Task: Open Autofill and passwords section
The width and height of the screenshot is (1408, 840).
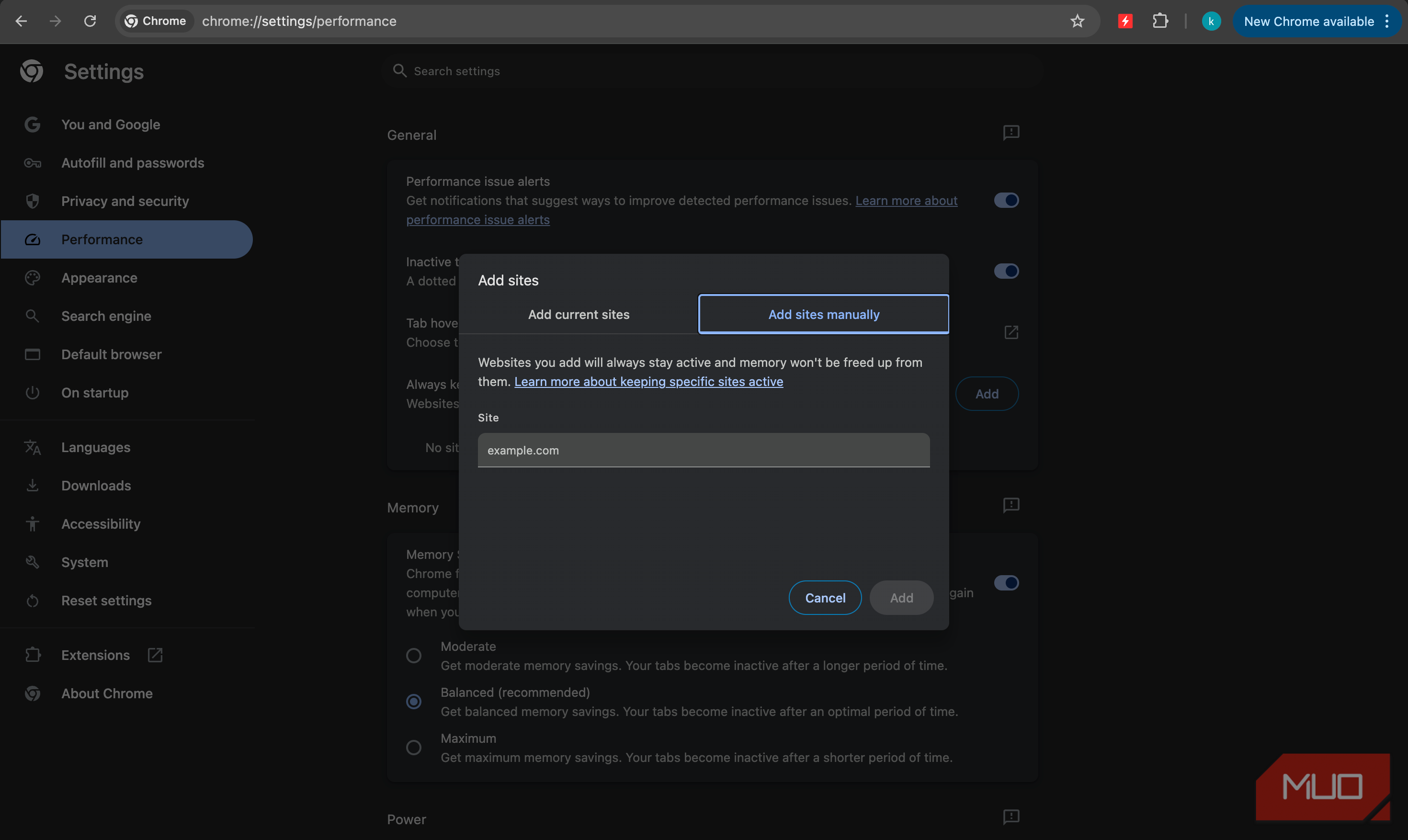Action: coord(127,163)
